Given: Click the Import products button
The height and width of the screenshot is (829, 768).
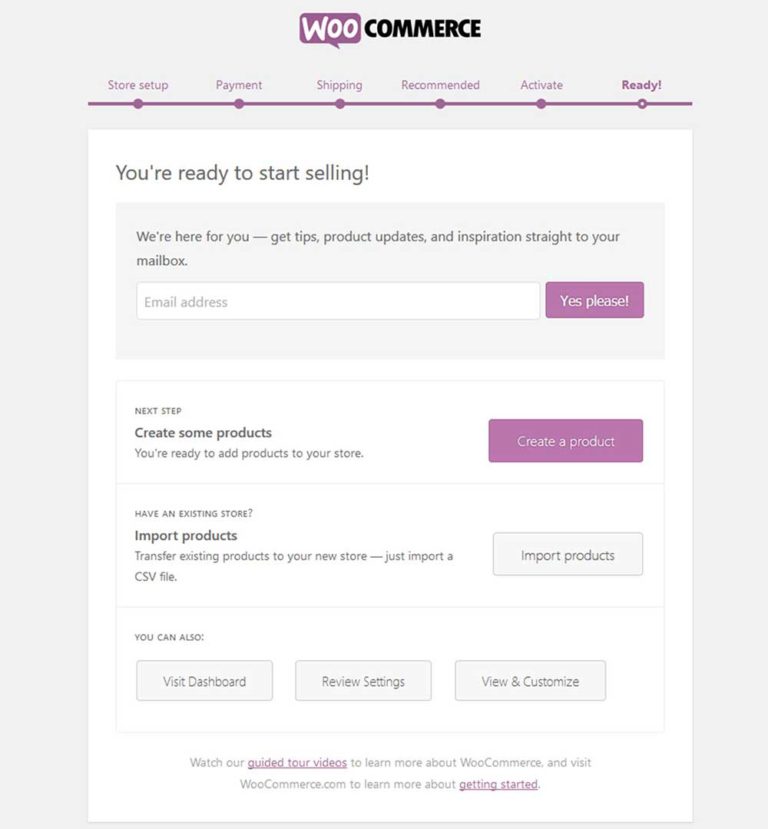Looking at the screenshot, I should pyautogui.click(x=567, y=554).
